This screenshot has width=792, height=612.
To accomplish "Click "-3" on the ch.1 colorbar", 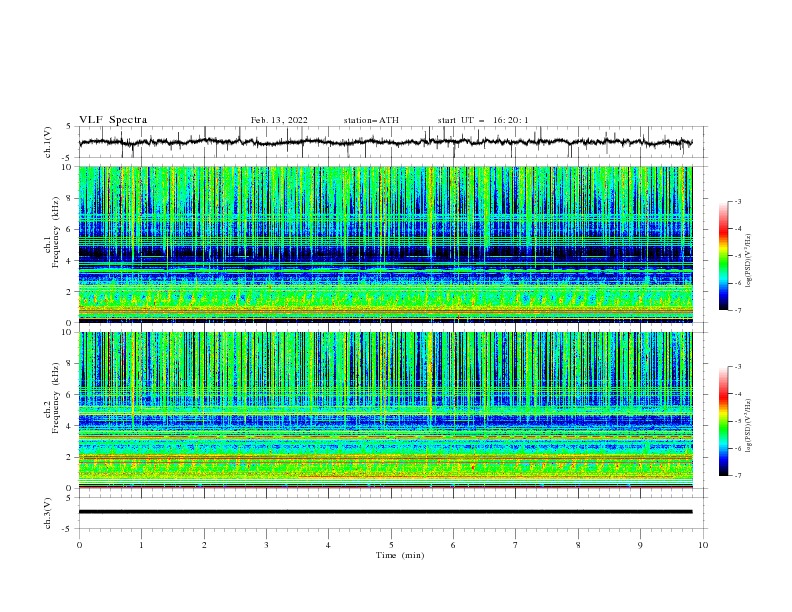I will [737, 201].
